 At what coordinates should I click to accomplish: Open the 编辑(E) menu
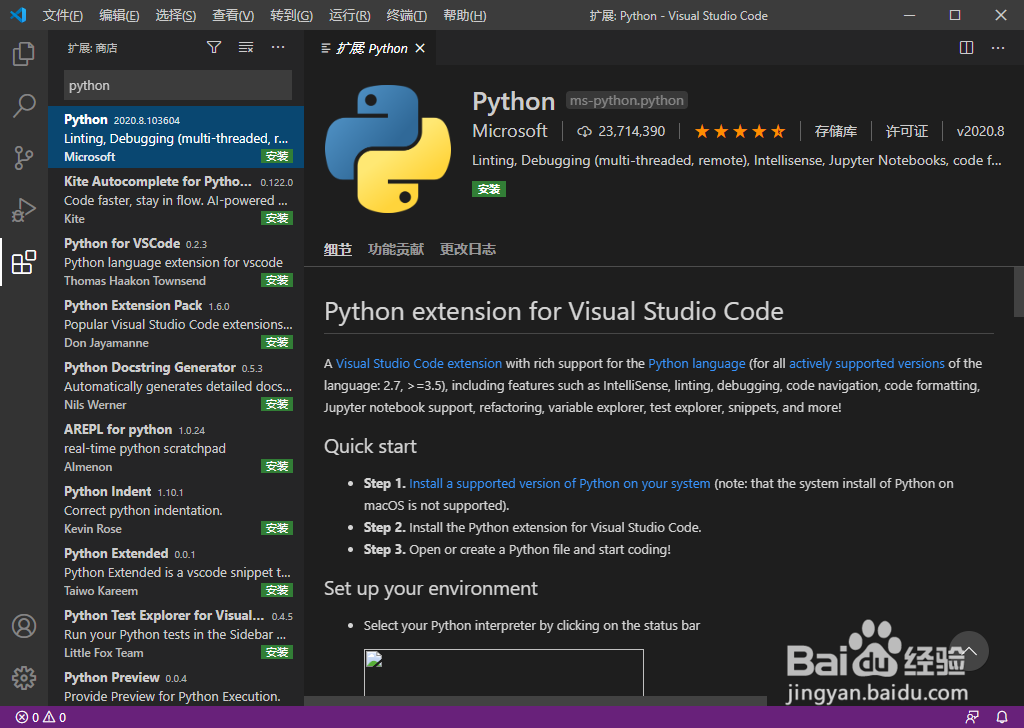(x=119, y=16)
